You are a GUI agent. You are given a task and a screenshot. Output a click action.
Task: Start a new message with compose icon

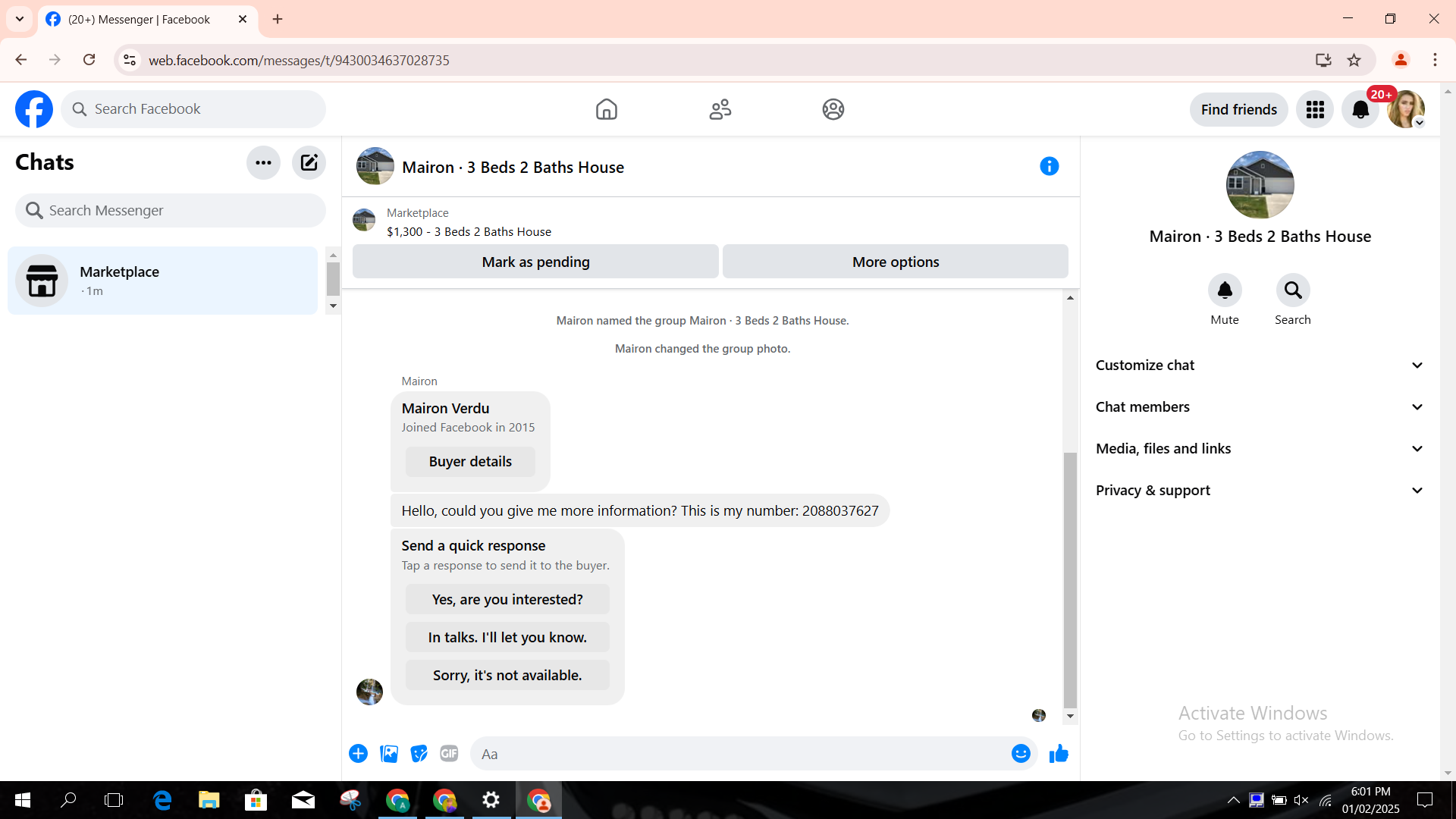click(309, 162)
